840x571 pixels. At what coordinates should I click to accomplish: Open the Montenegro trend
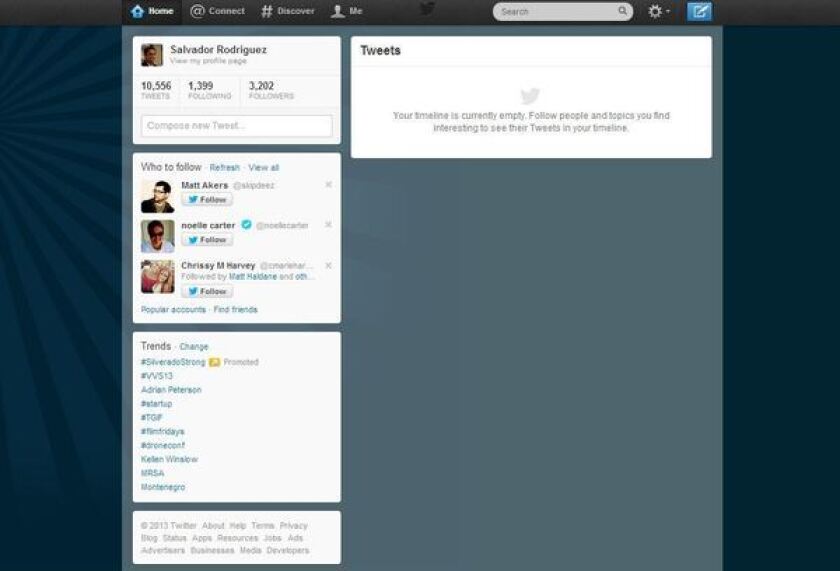coord(163,487)
